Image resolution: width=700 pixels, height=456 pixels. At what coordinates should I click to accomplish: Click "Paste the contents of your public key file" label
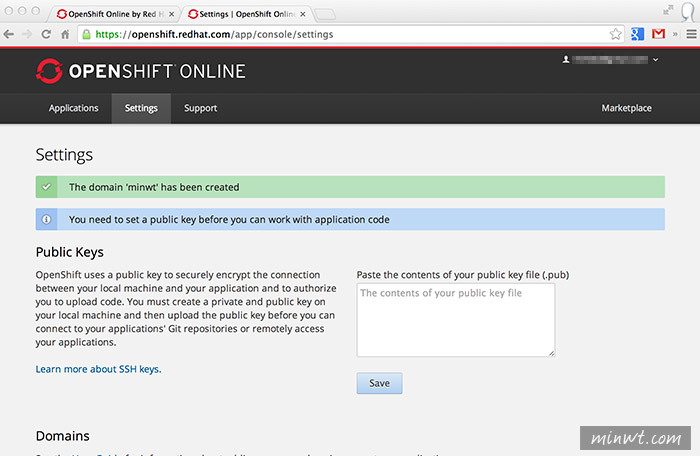point(463,275)
